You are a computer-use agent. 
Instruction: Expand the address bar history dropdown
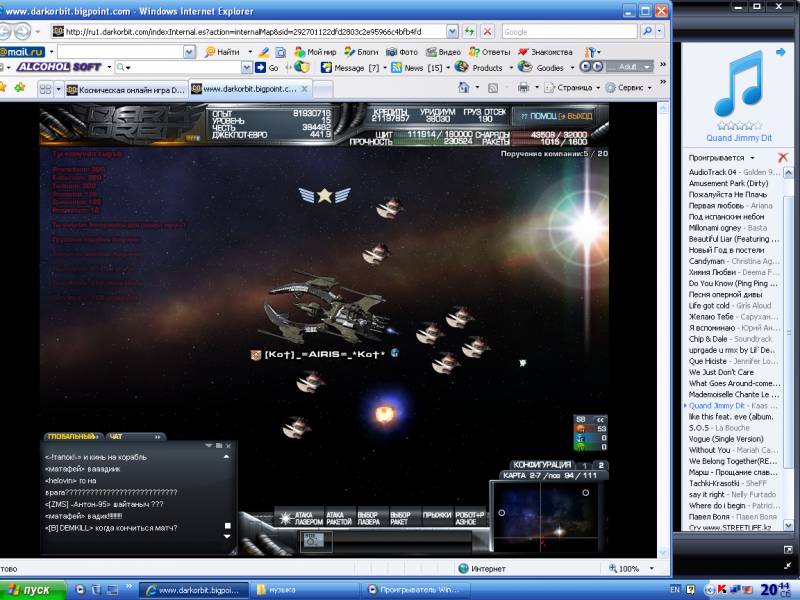(452, 32)
